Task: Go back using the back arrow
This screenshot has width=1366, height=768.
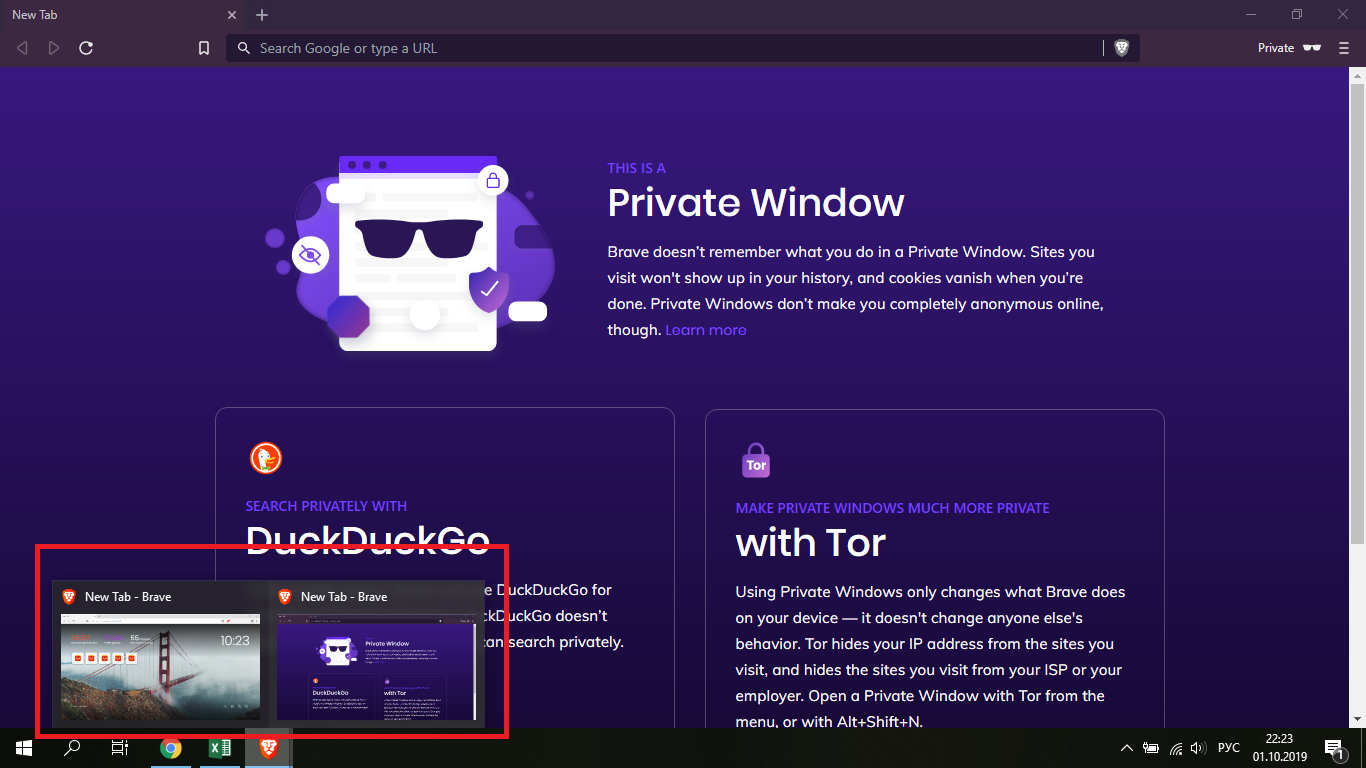Action: [x=22, y=48]
